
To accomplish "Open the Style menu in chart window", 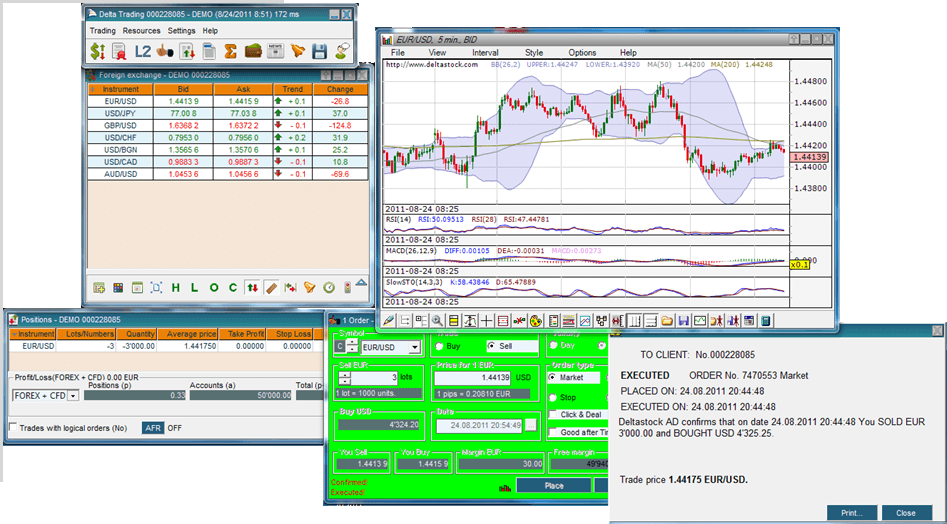I will point(534,53).
